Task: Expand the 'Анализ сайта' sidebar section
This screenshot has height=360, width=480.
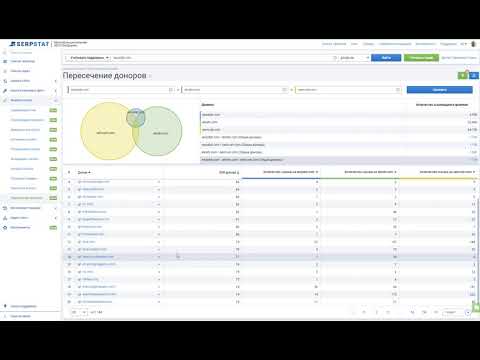Action: (30, 81)
